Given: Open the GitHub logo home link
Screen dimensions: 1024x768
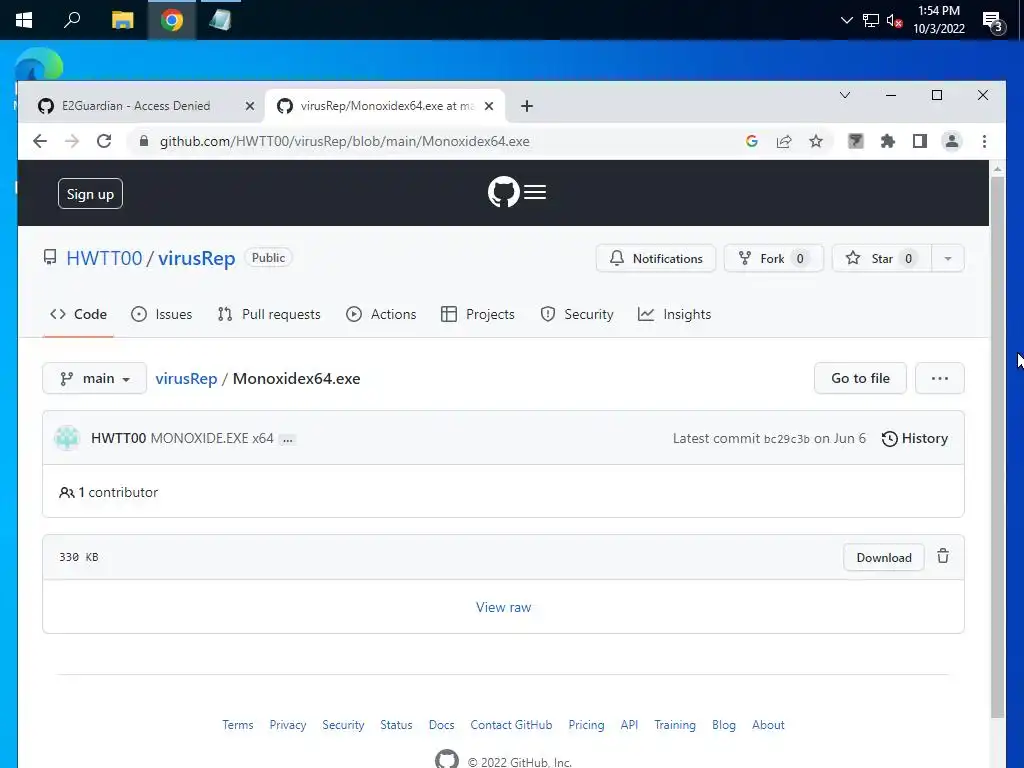Looking at the screenshot, I should coord(504,192).
